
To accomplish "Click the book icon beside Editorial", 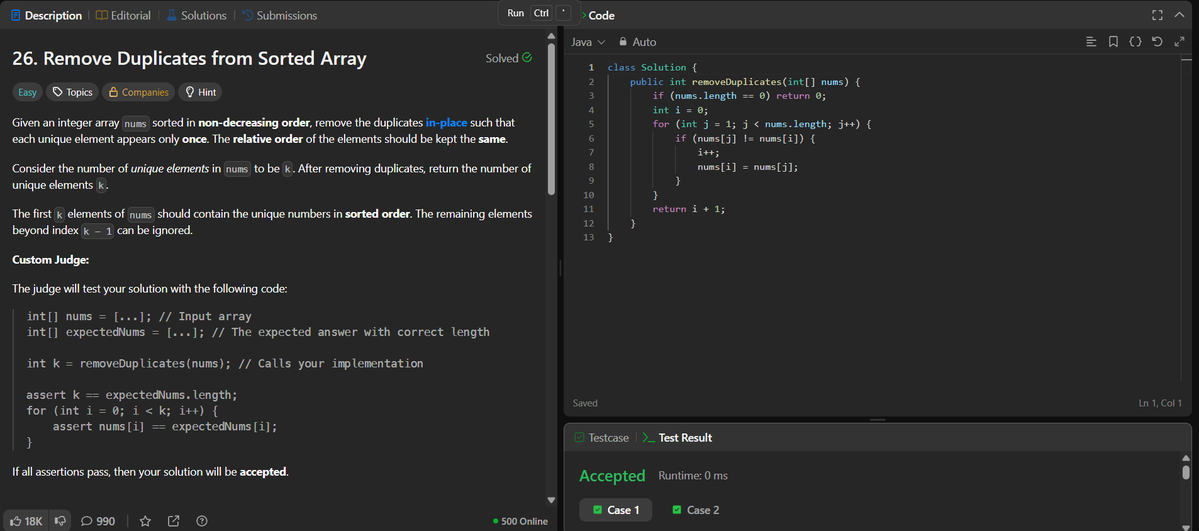I will click(102, 15).
